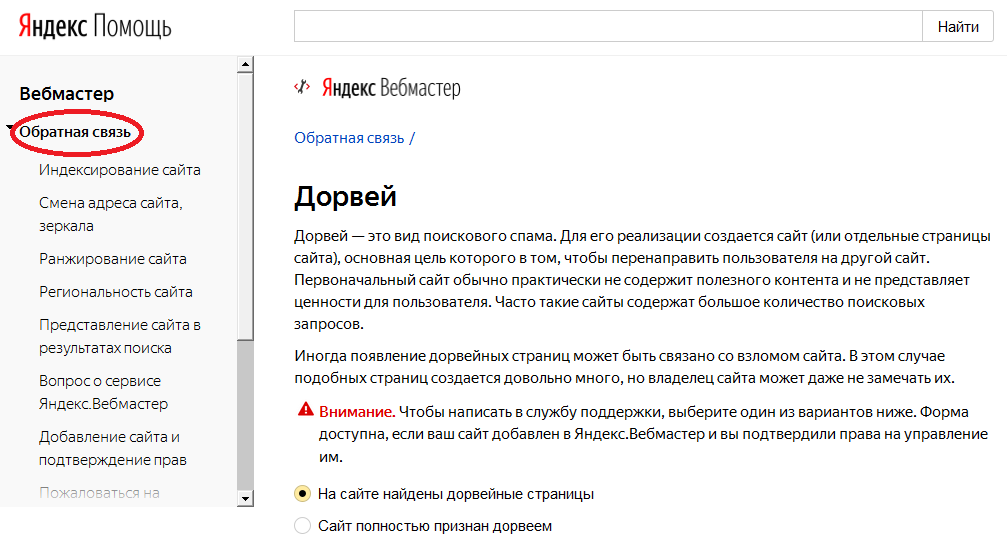Open Добавление сайта и подтверждение прав
Viewport: 1007px width, 545px height.
[x=113, y=448]
